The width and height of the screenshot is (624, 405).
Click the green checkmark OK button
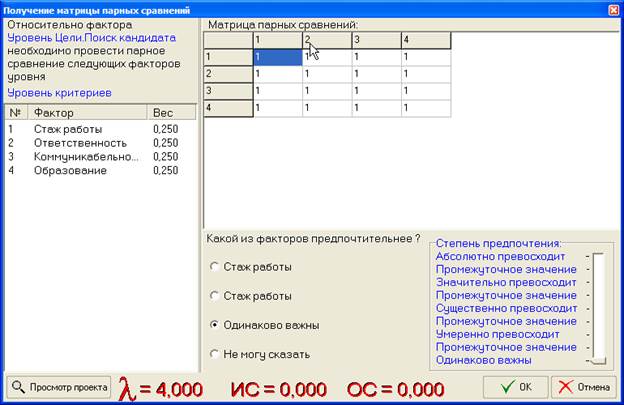pyautogui.click(x=514, y=387)
